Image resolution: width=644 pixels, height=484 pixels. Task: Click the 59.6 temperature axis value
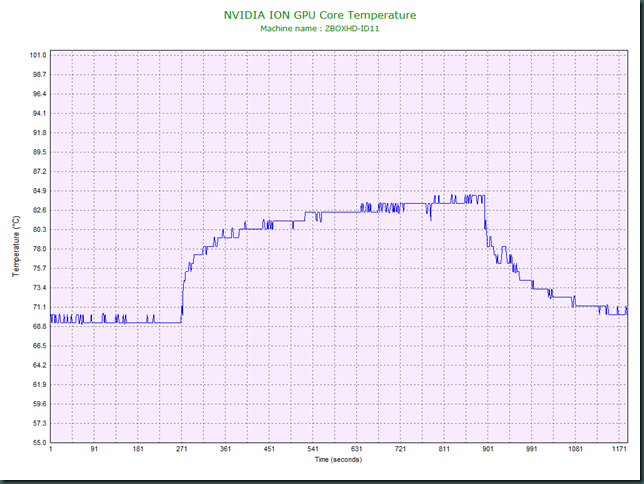coord(39,404)
